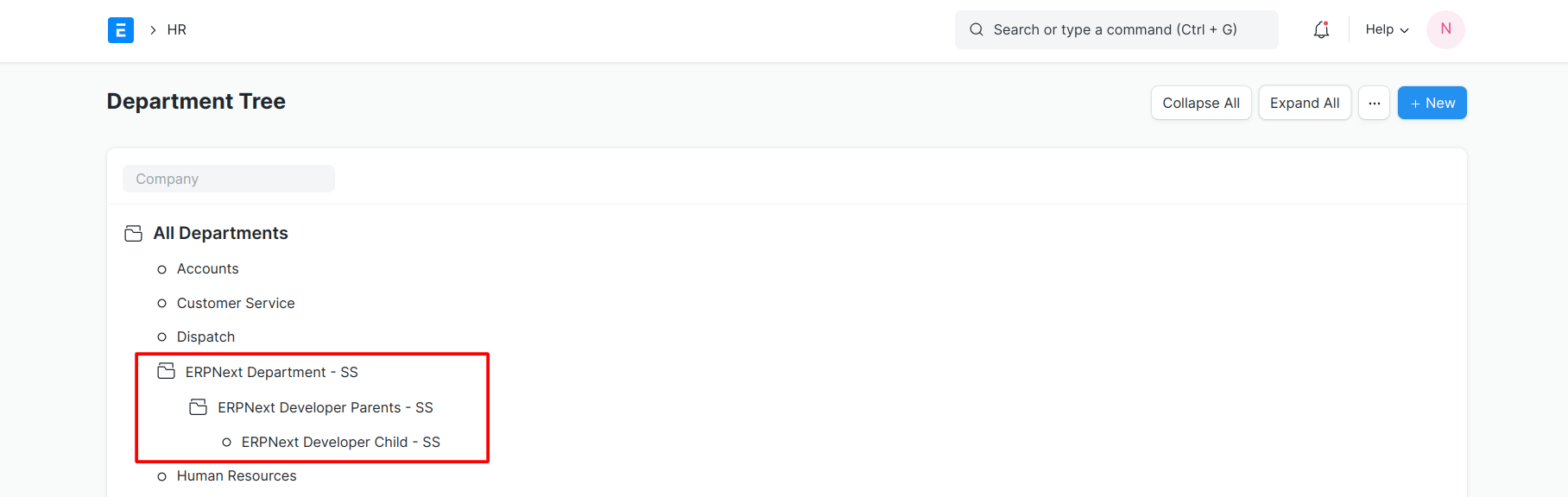Expand the Help dropdown menu
The width and height of the screenshot is (1568, 497).
pos(1387,30)
